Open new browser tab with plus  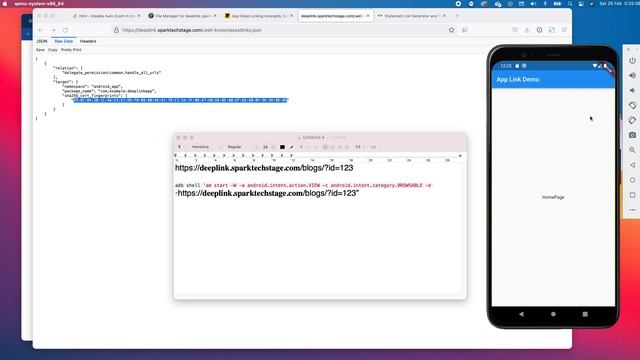click(x=457, y=16)
